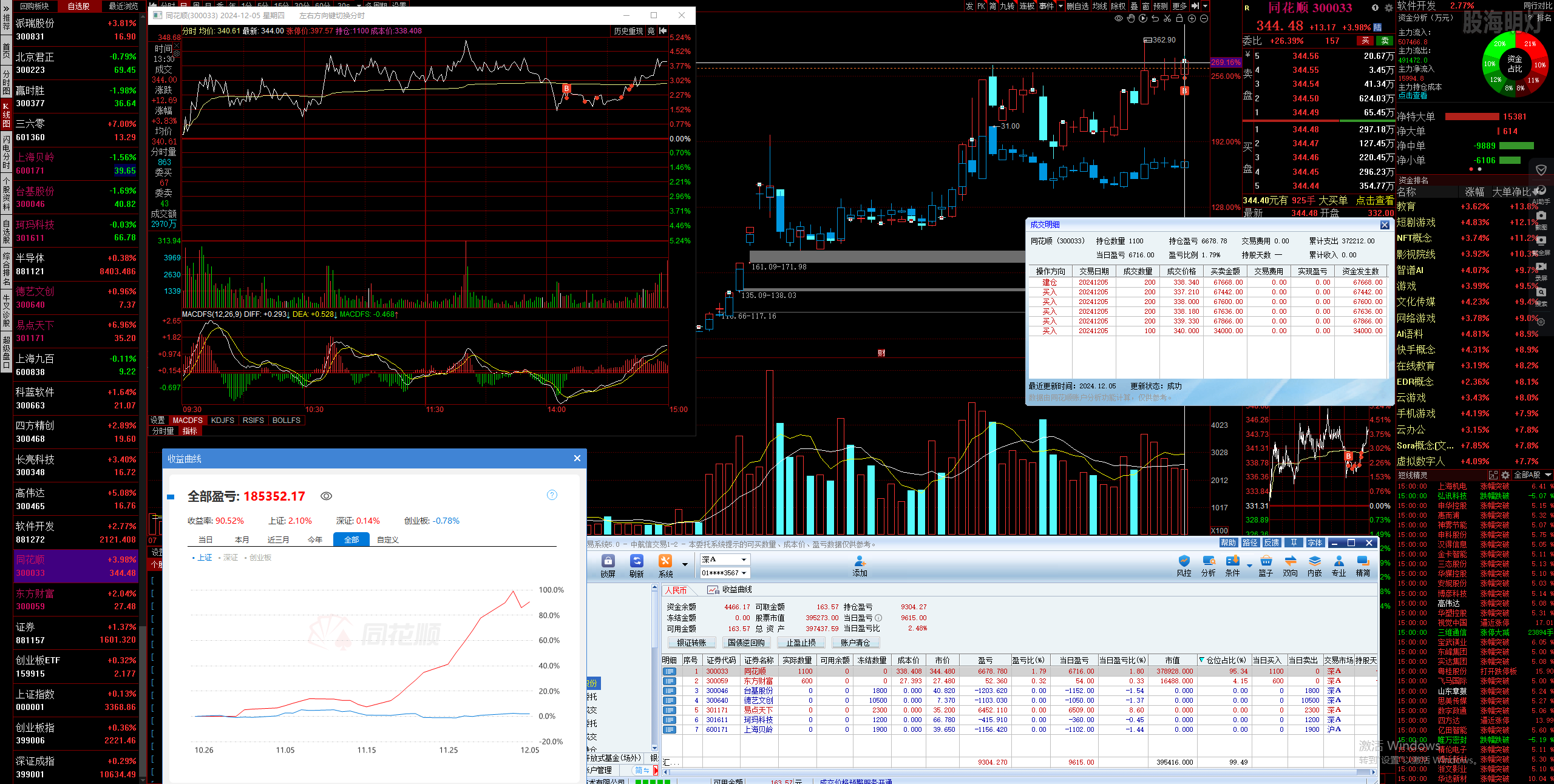Open the dropdown arrow after 事件 button
Viewport: 1554px width, 784px height.
1060,6
